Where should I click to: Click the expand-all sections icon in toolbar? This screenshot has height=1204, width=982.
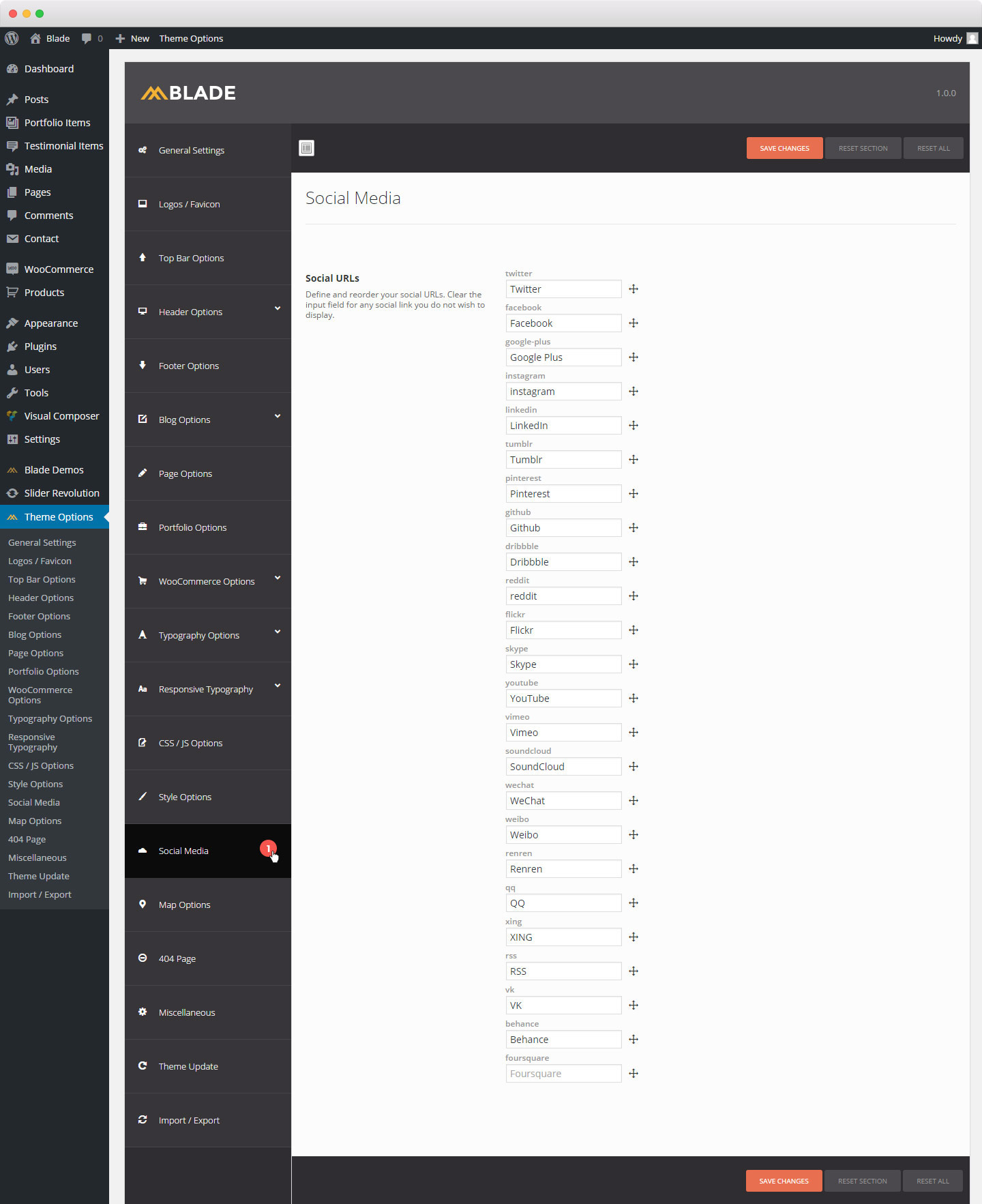(x=307, y=148)
